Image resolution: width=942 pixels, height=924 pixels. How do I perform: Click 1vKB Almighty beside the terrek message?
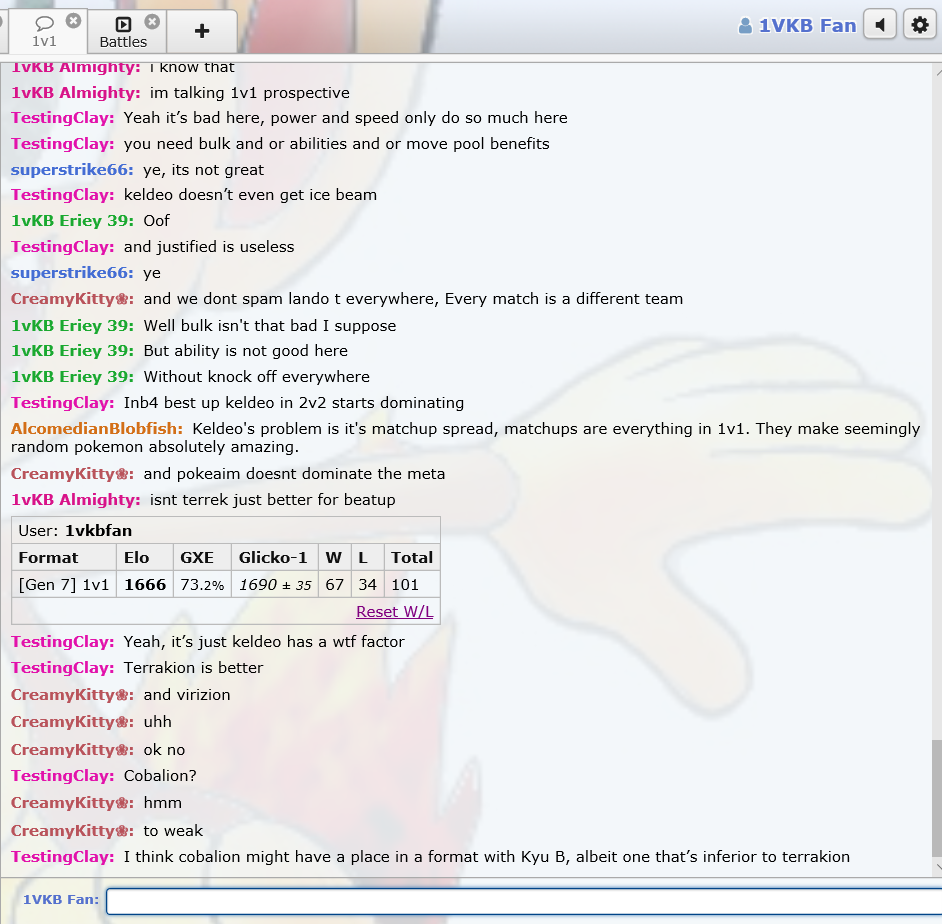pyautogui.click(x=76, y=500)
